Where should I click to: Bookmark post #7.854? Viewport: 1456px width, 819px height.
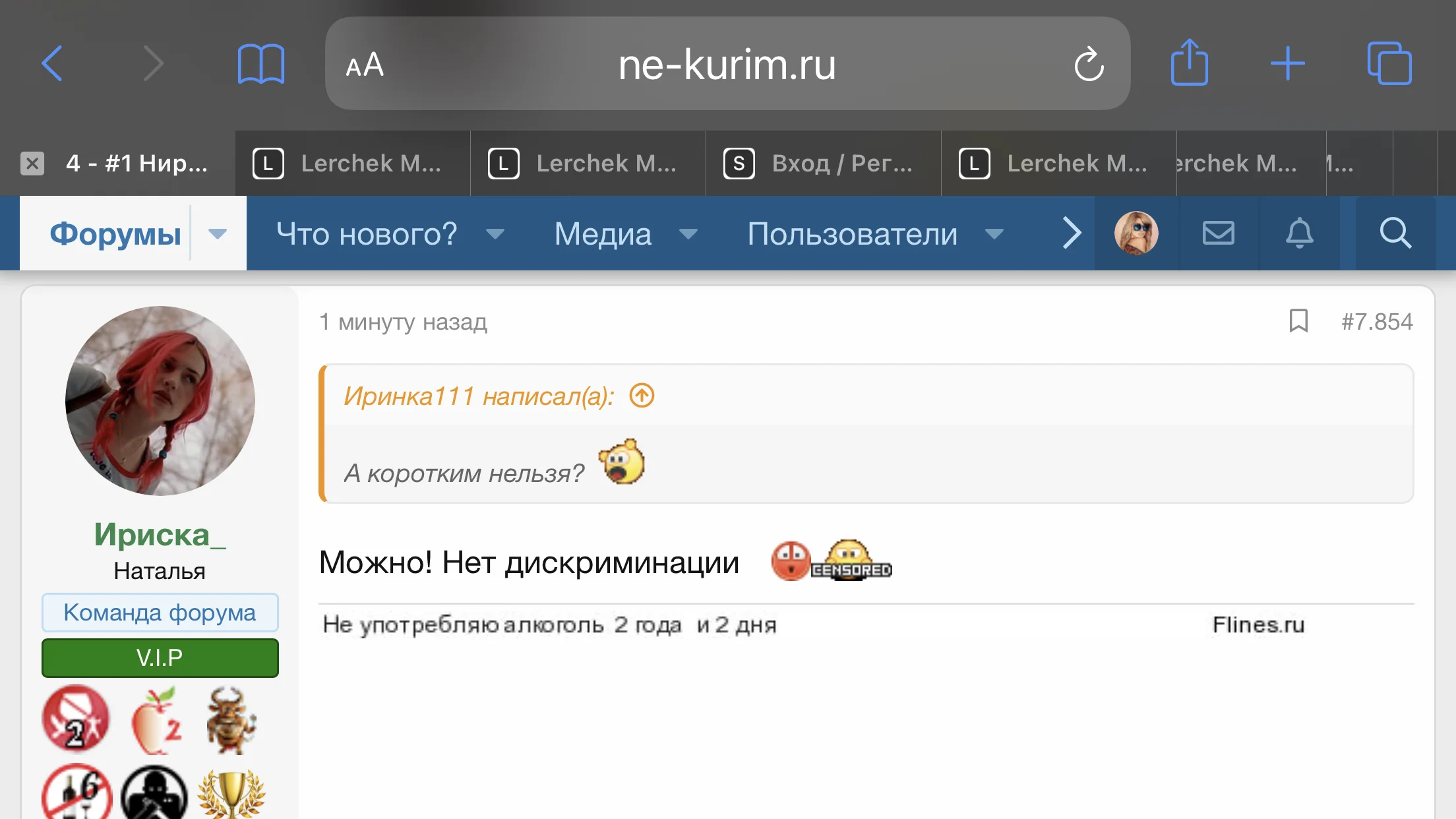click(x=1298, y=321)
